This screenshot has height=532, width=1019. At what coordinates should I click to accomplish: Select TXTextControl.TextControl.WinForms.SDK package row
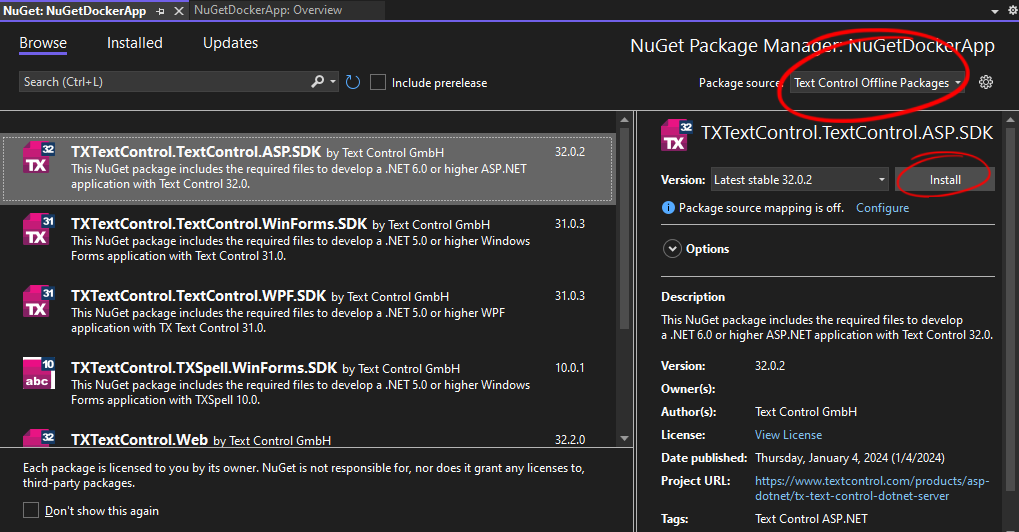[308, 240]
